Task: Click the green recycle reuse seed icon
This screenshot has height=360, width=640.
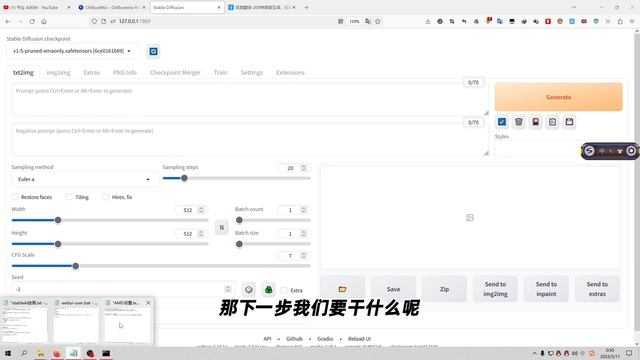Action: pyautogui.click(x=268, y=289)
